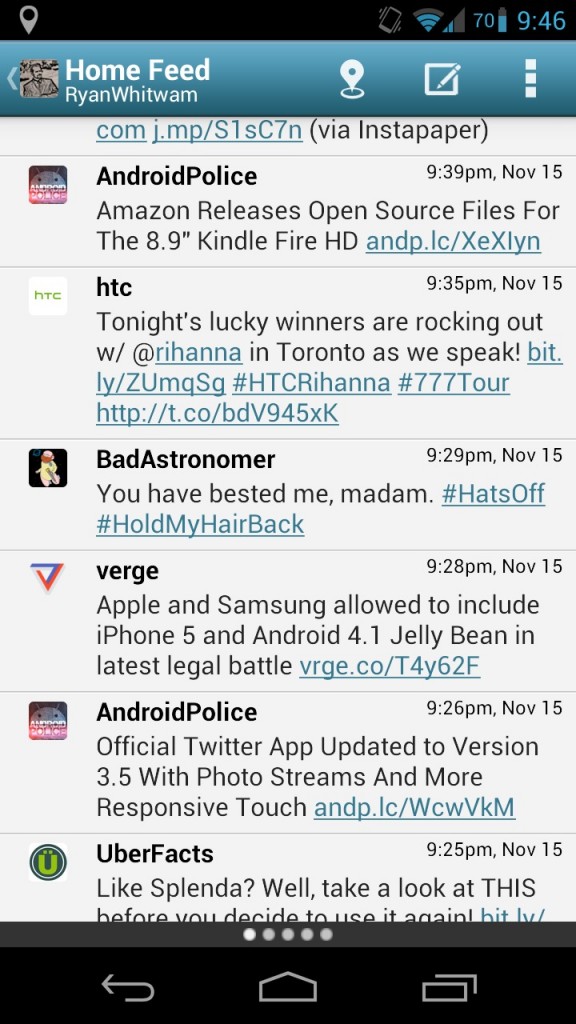Open the recent apps navigation button
This screenshot has height=1024, width=576.
click(449, 987)
